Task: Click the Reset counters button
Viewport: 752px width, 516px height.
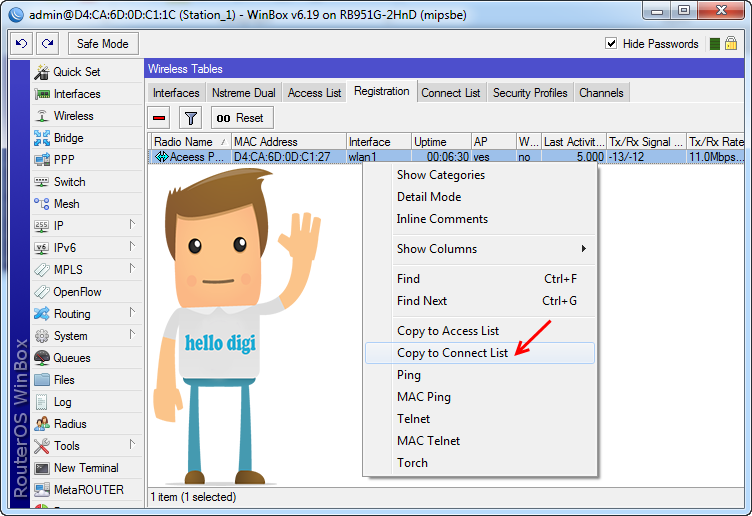Action: tap(242, 117)
